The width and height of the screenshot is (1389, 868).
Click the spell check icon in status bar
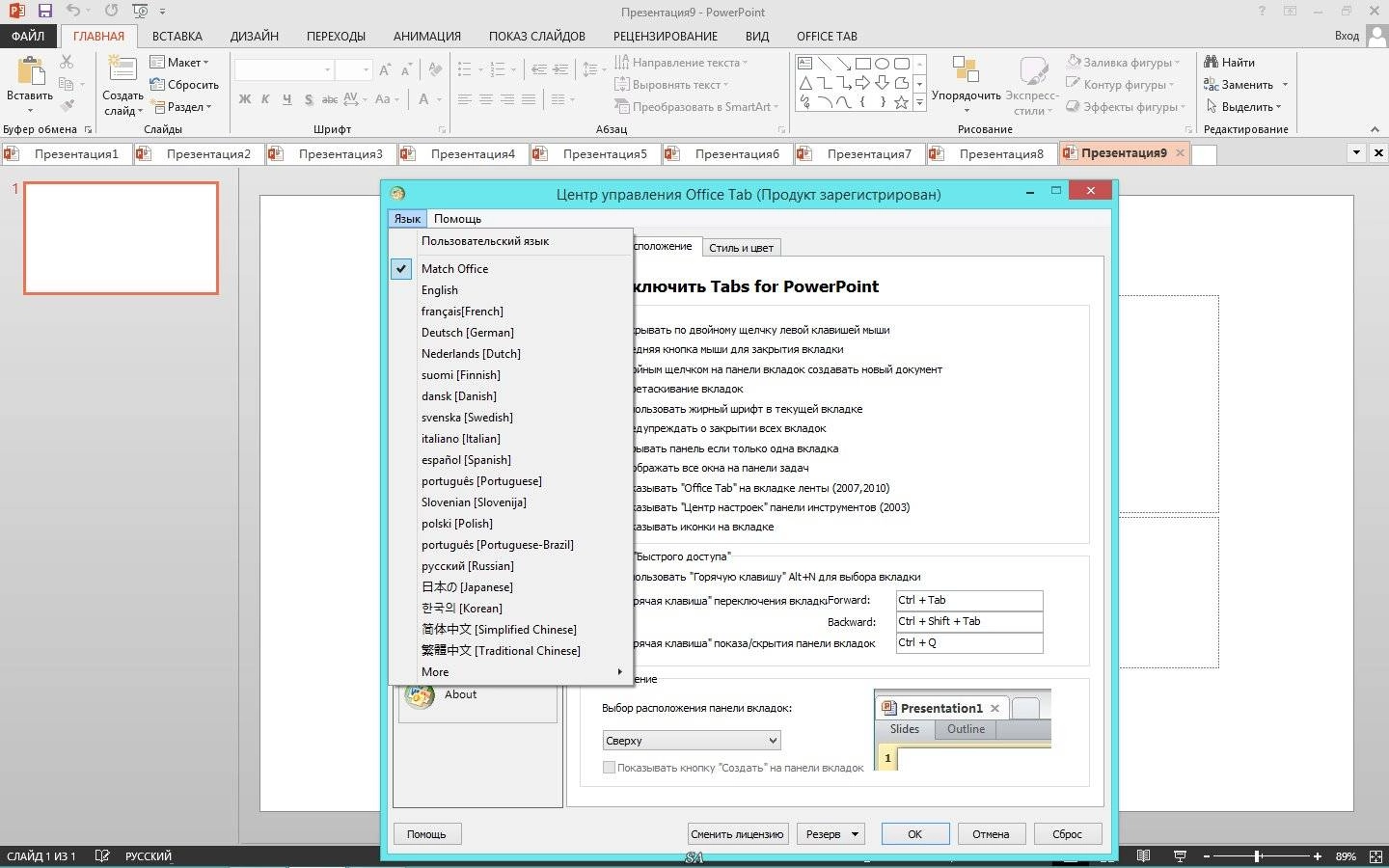coord(103,856)
